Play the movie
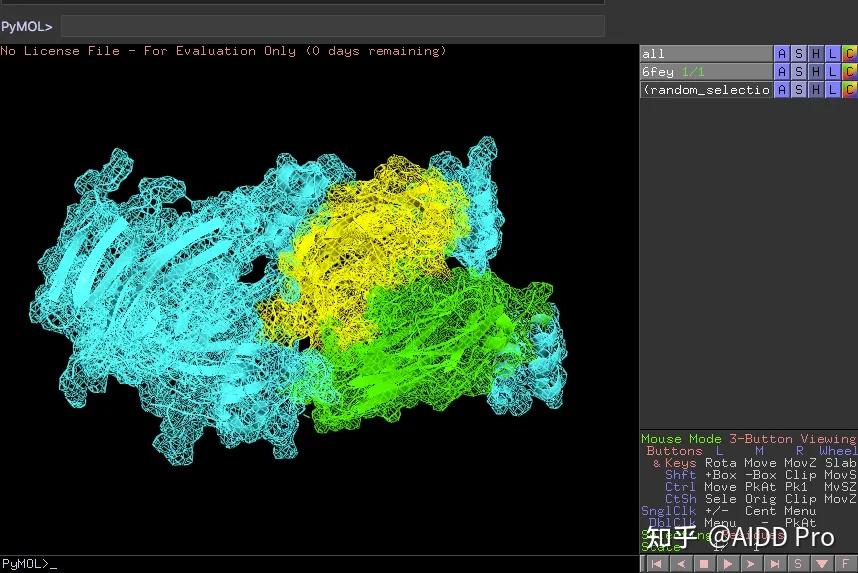Screen dimensions: 858x573 (x=728, y=564)
